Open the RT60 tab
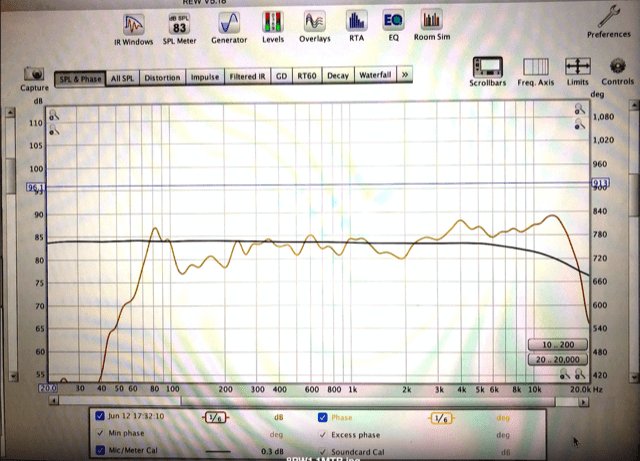Image resolution: width=640 pixels, height=461 pixels. [x=307, y=76]
